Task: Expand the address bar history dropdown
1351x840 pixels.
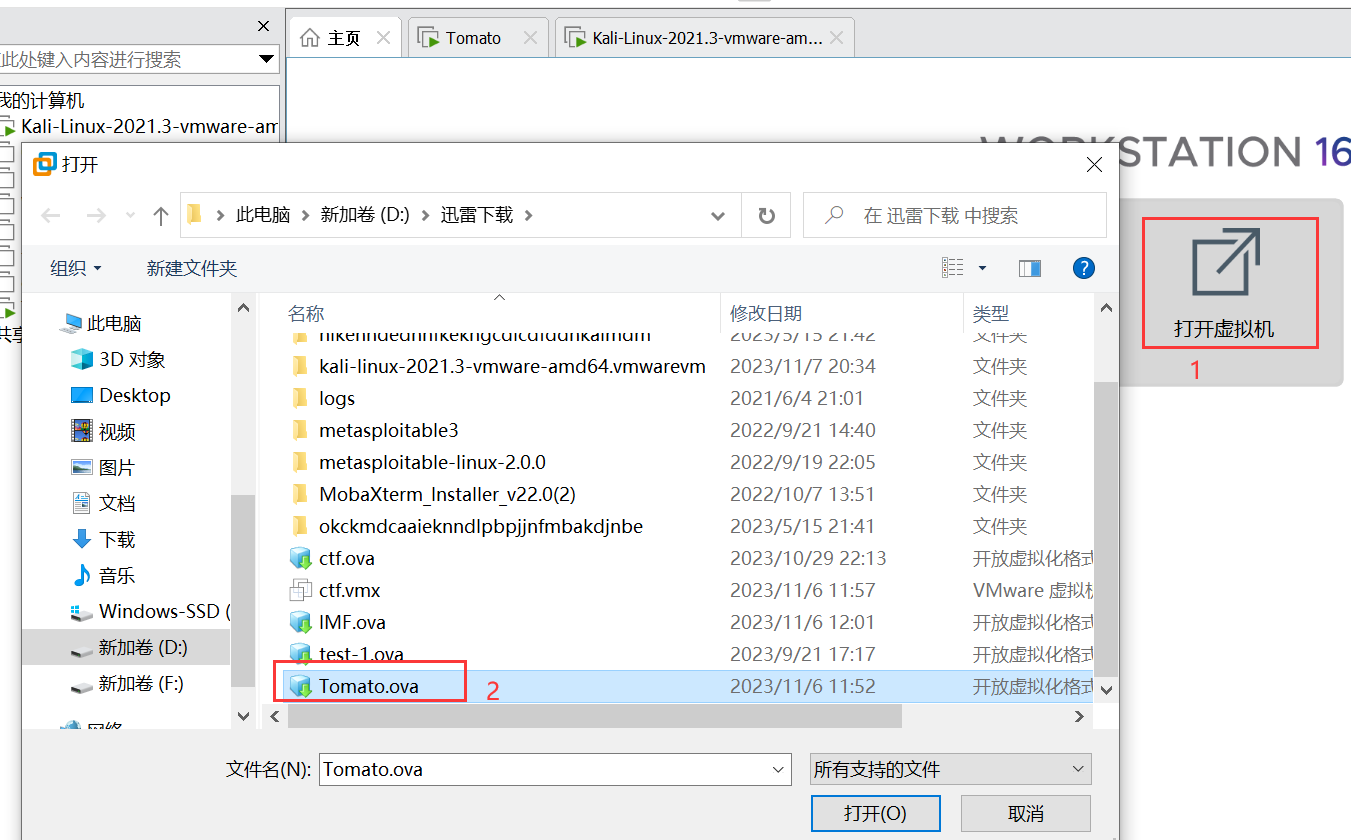Action: click(x=718, y=215)
